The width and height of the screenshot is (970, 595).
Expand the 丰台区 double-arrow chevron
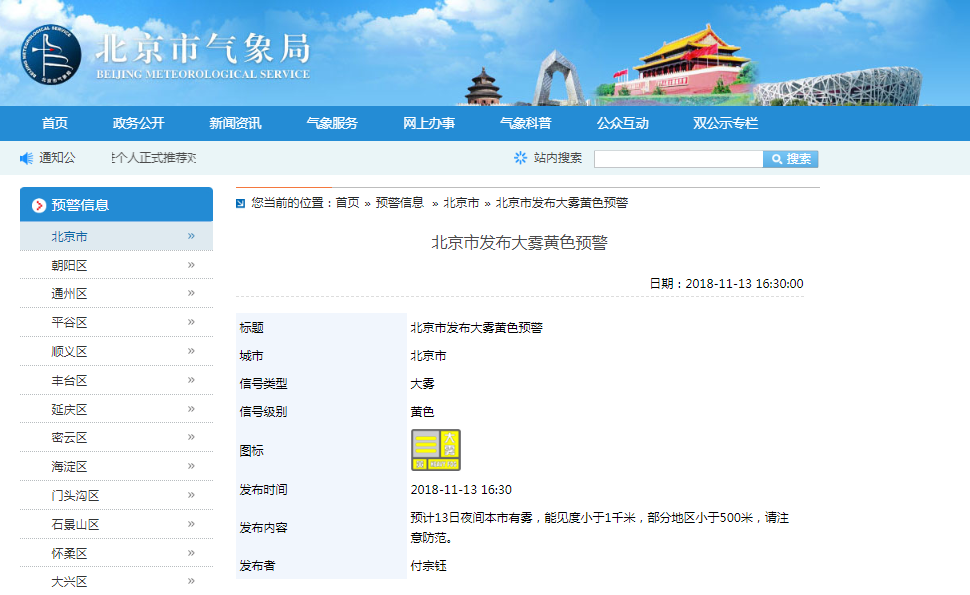pyautogui.click(x=190, y=380)
